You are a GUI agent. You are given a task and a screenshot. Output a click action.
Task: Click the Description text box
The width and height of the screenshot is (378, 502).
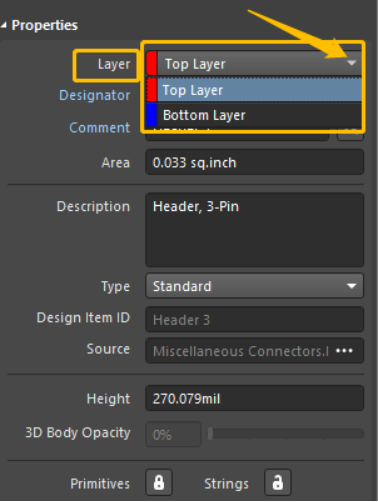254,230
